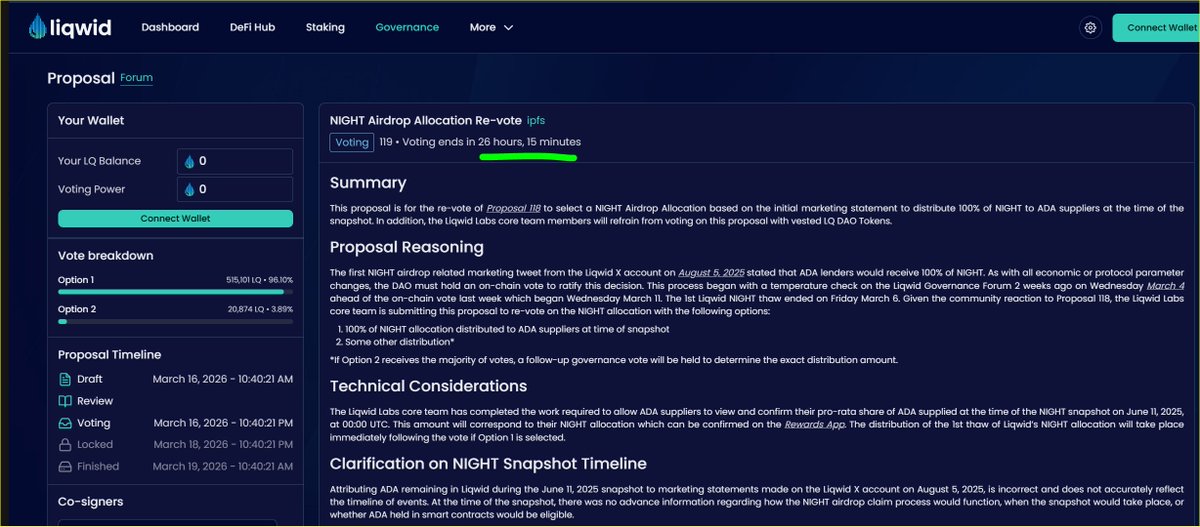Screen dimensions: 1200x527
Task: Click the Voting timeline icon
Action: 65,423
